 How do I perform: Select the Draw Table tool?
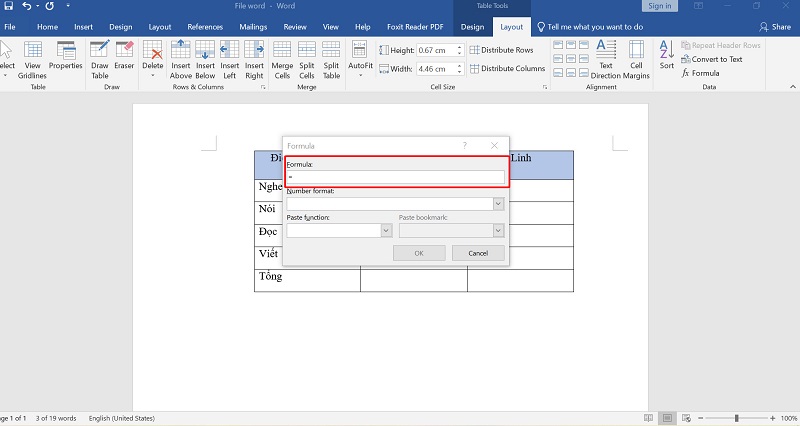tap(99, 60)
